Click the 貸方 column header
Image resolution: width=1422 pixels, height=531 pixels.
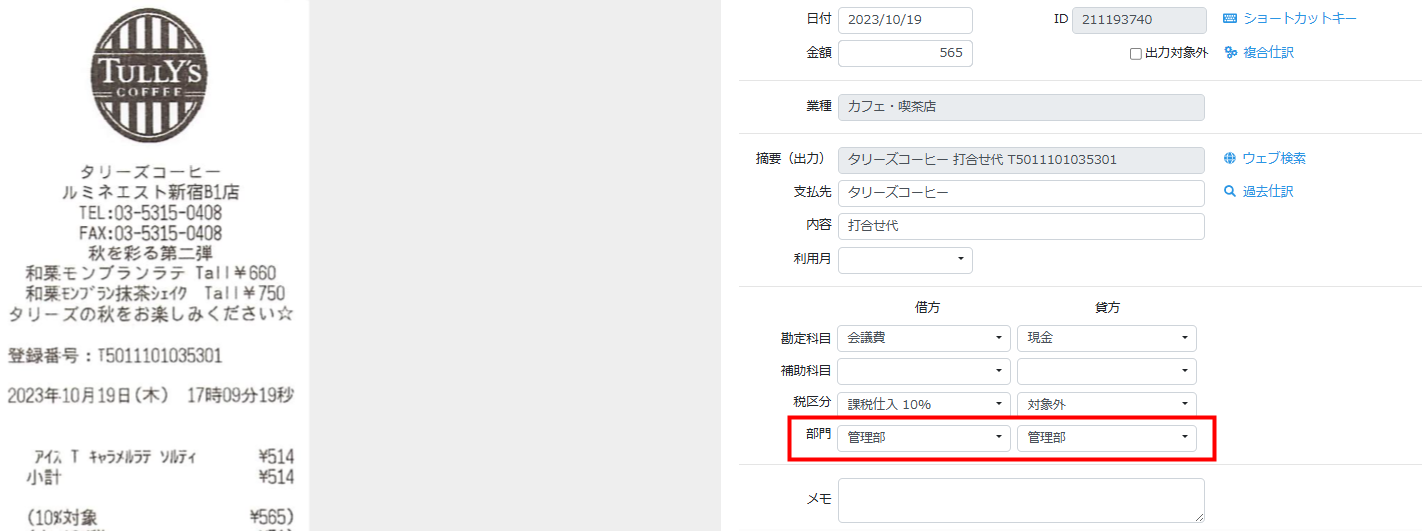pos(1107,307)
